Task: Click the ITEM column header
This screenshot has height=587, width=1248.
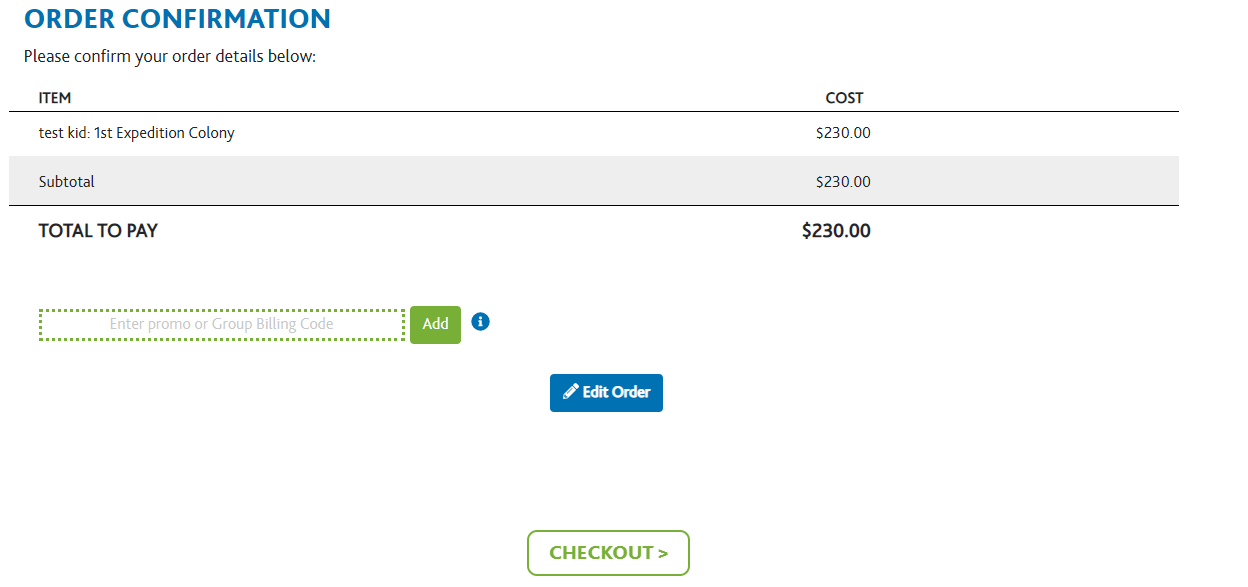Action: [55, 98]
